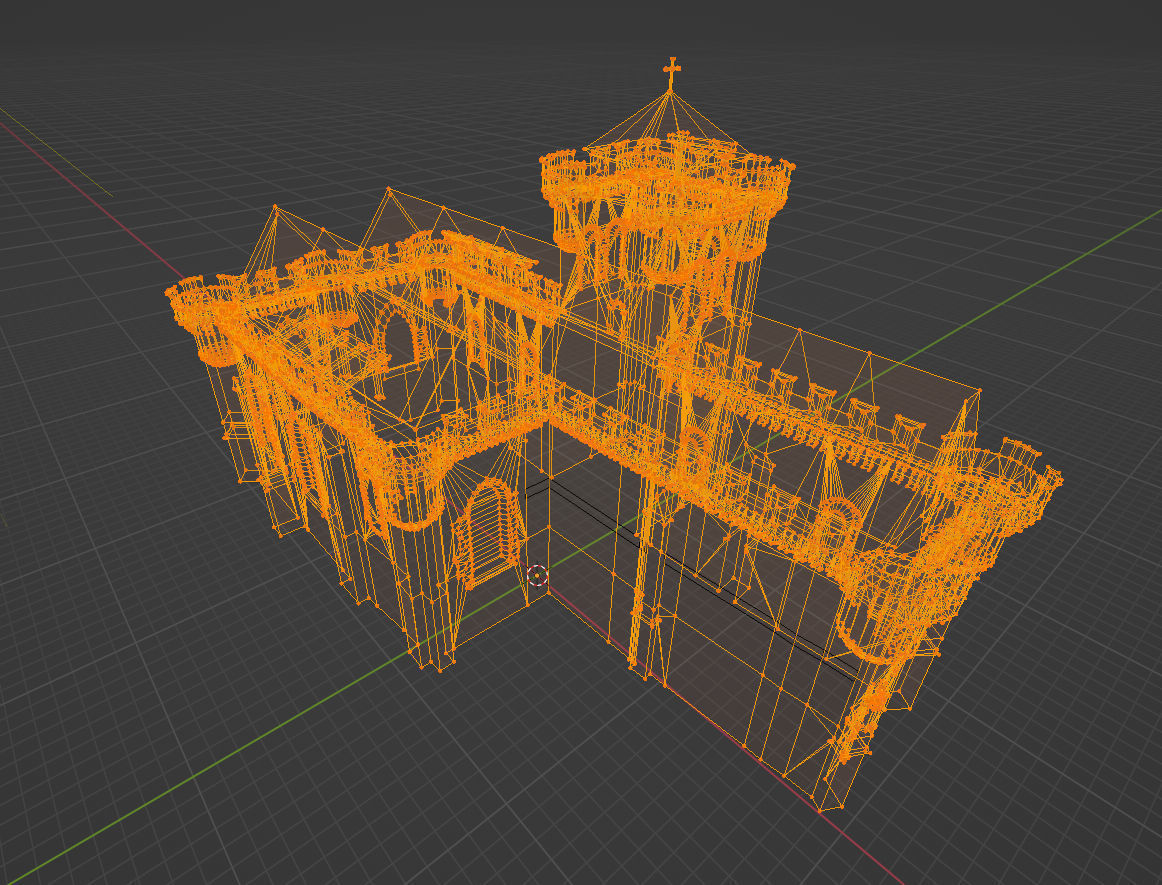Viewport: 1162px width, 885px height.
Task: Click the red-white 3D cursor at castle base
Action: (537, 574)
